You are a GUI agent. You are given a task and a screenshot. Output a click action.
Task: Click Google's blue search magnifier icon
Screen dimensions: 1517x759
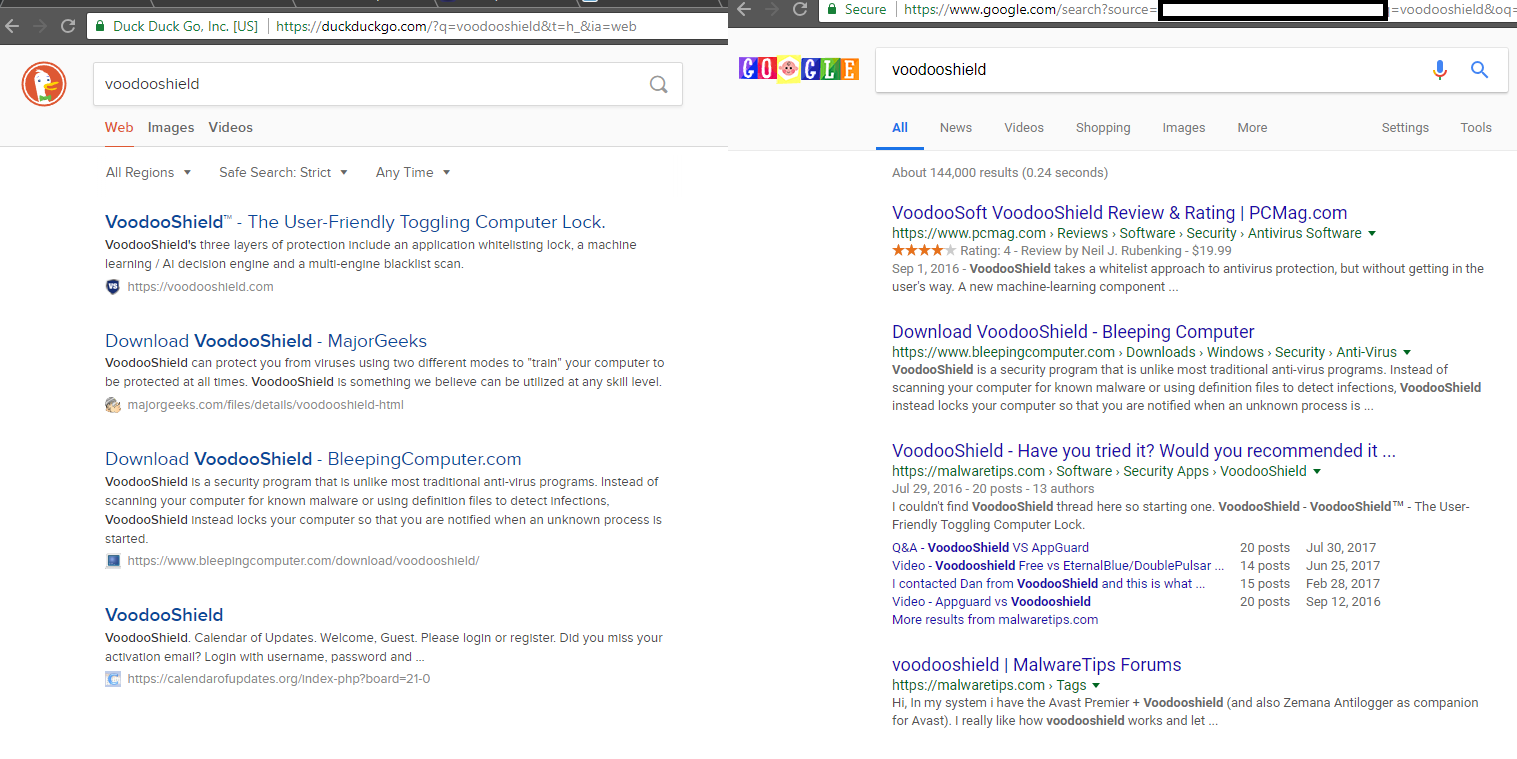pos(1480,70)
